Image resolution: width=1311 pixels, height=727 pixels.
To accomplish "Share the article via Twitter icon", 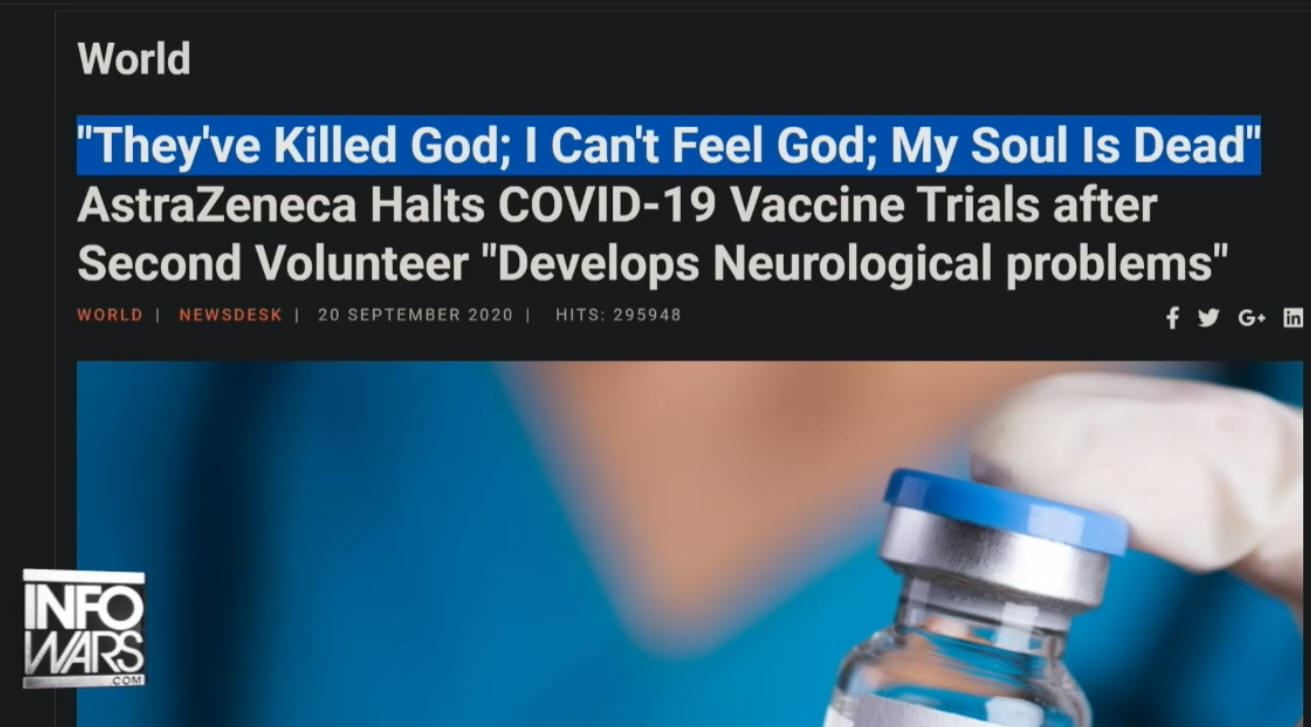I will [x=1208, y=318].
